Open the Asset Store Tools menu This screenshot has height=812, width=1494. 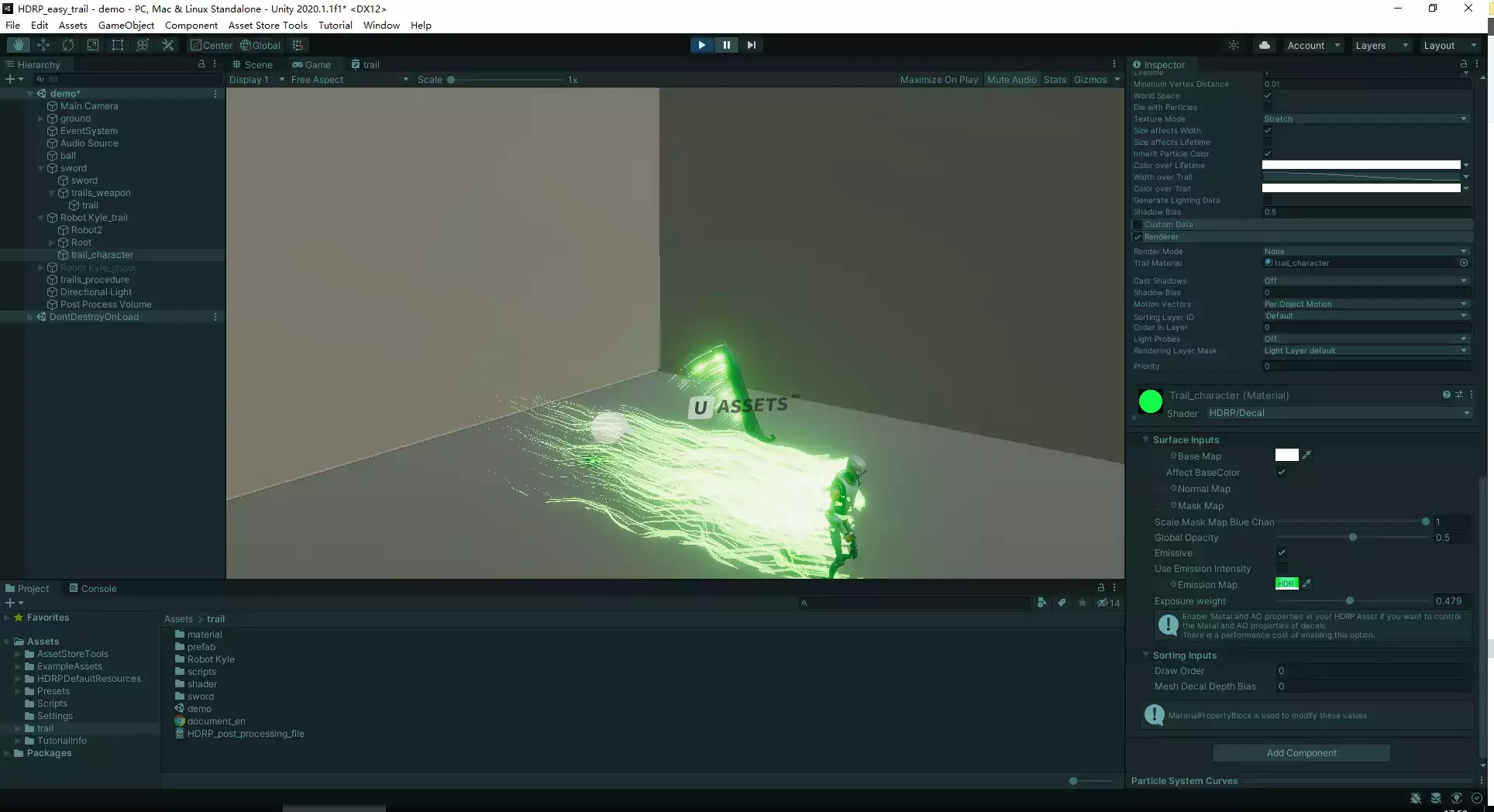tap(267, 25)
